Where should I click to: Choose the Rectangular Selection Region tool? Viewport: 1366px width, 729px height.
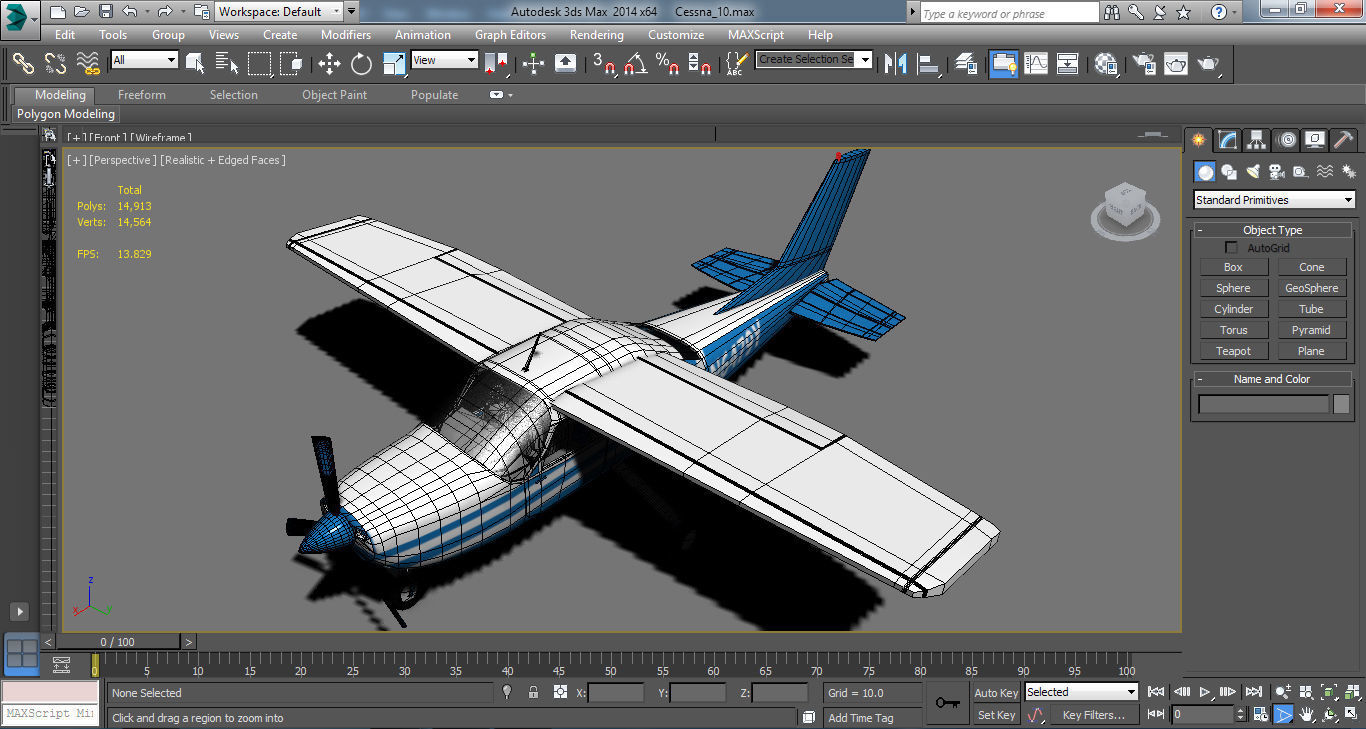click(259, 64)
